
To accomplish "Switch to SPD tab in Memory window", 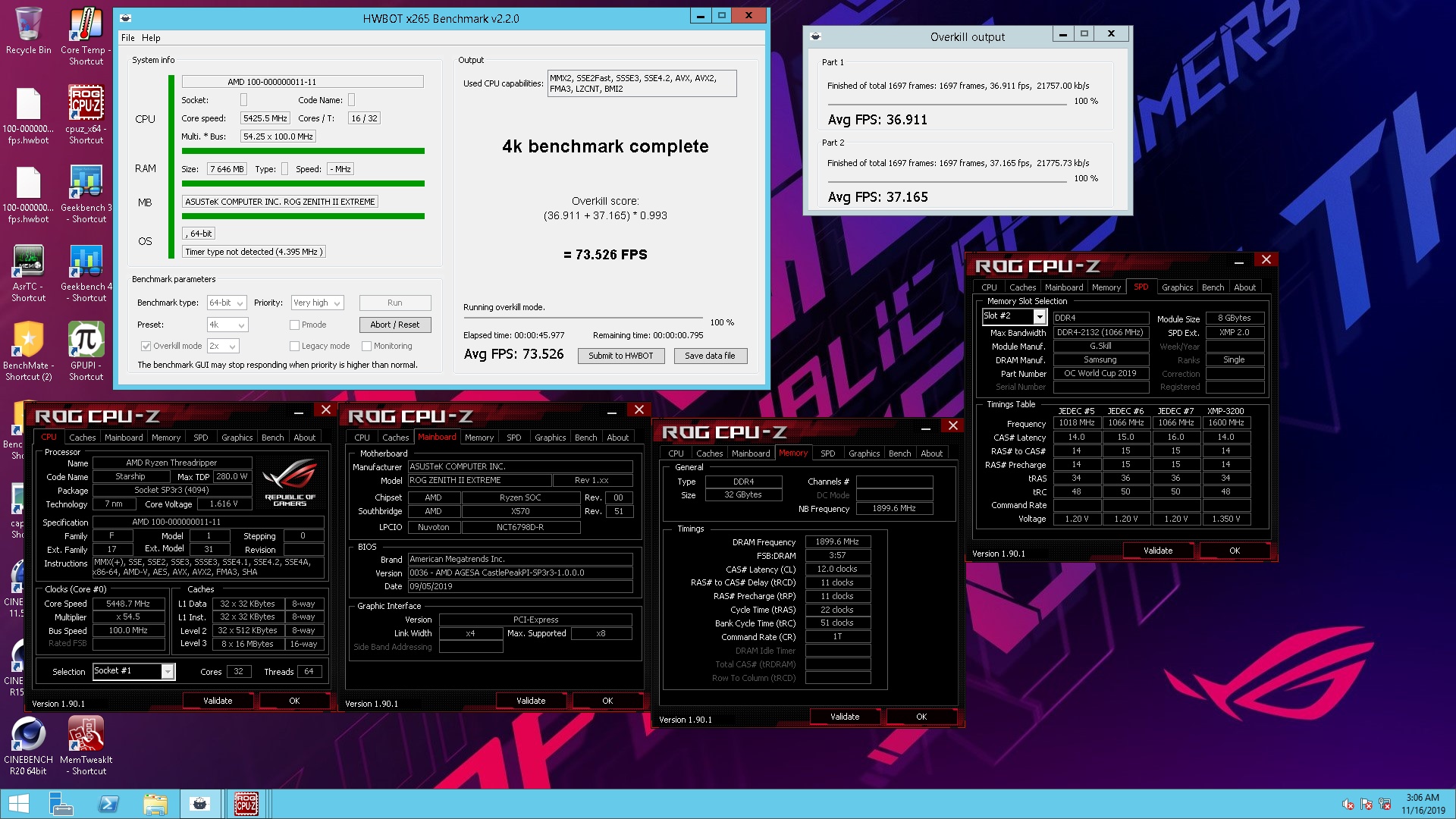I will pos(827,453).
